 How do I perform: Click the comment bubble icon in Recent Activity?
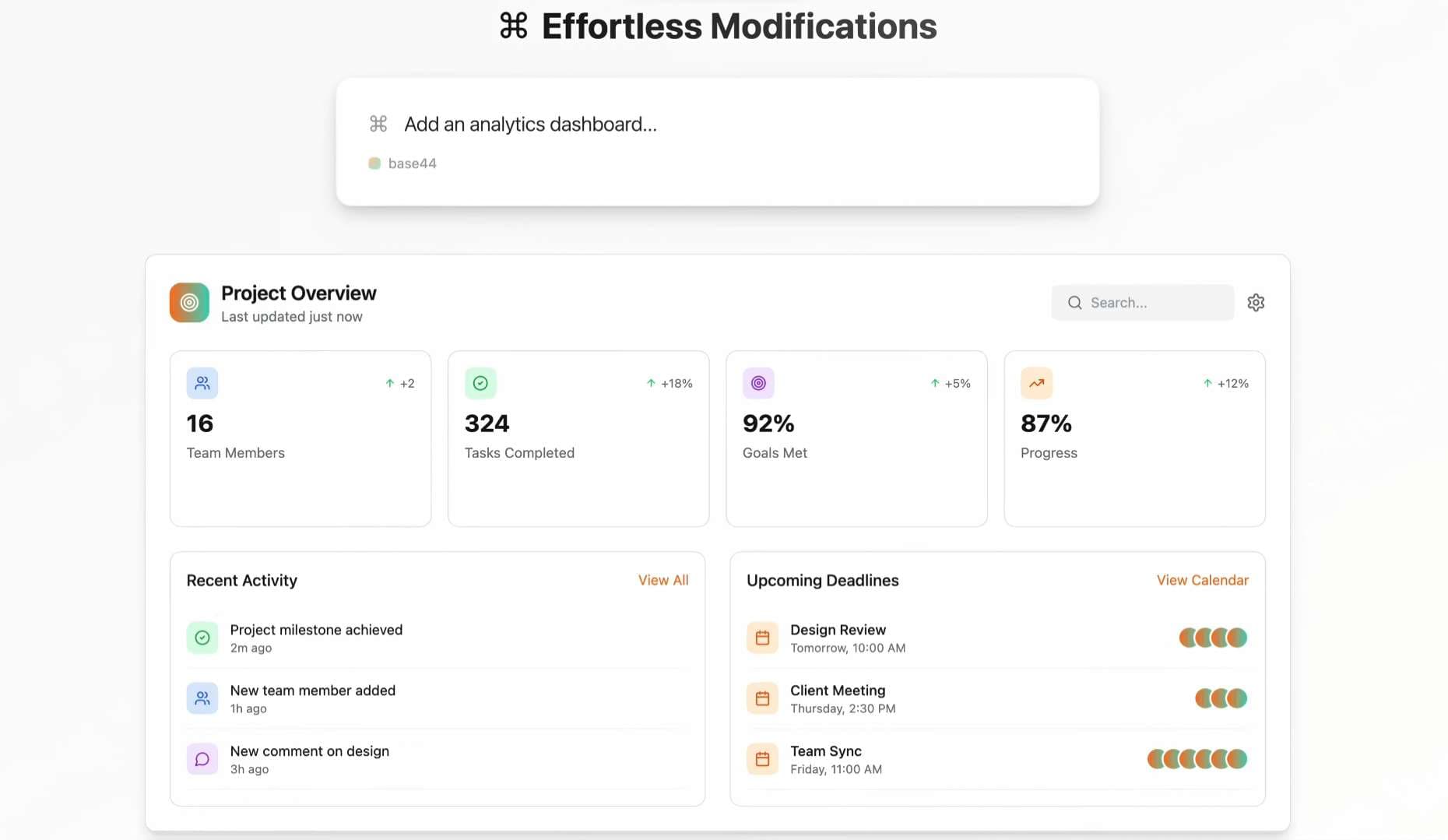coord(202,759)
